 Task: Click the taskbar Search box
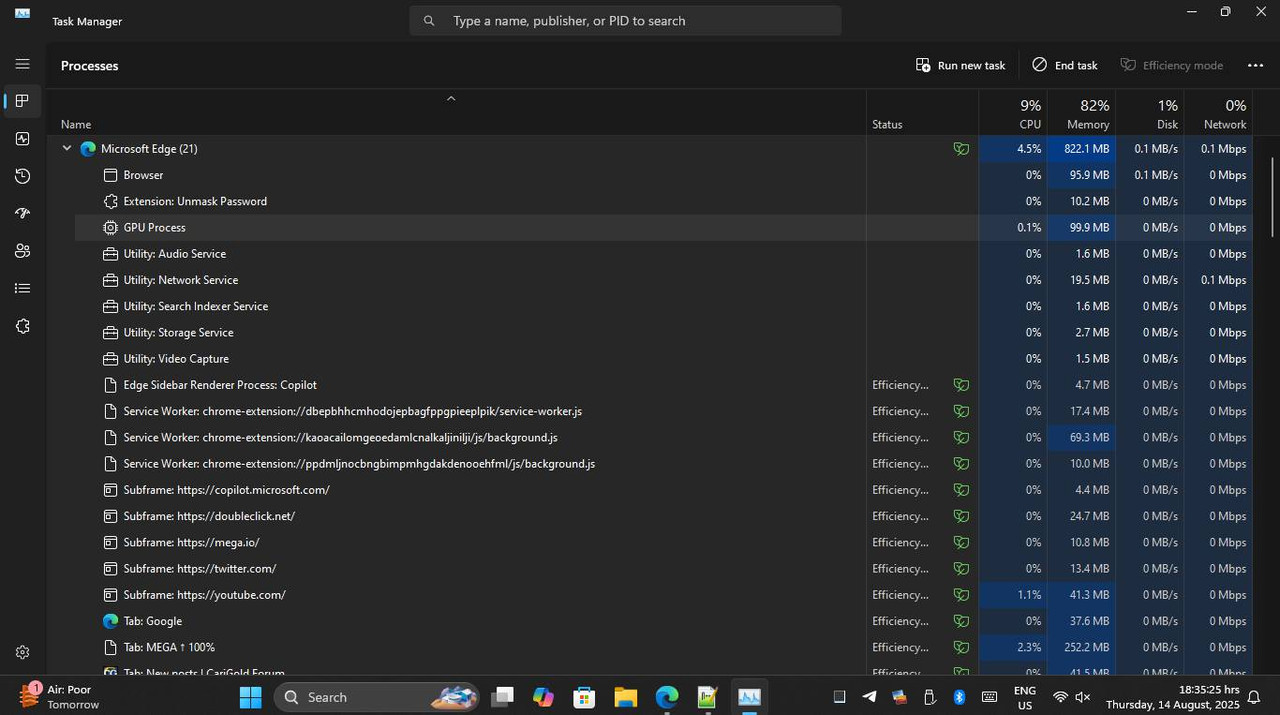click(377, 697)
